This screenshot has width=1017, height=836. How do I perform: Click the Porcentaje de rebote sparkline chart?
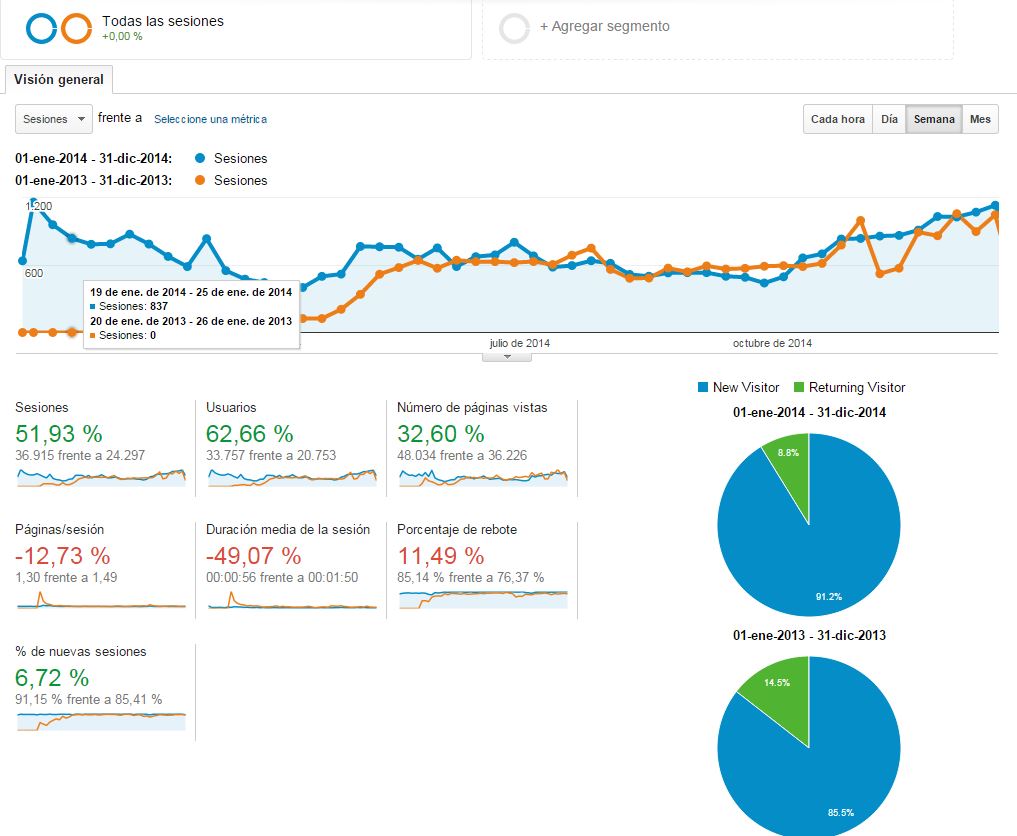click(482, 598)
